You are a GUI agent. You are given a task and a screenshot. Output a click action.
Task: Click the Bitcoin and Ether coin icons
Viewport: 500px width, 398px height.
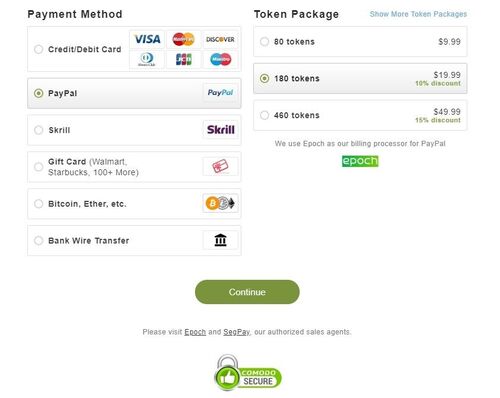tap(220, 203)
